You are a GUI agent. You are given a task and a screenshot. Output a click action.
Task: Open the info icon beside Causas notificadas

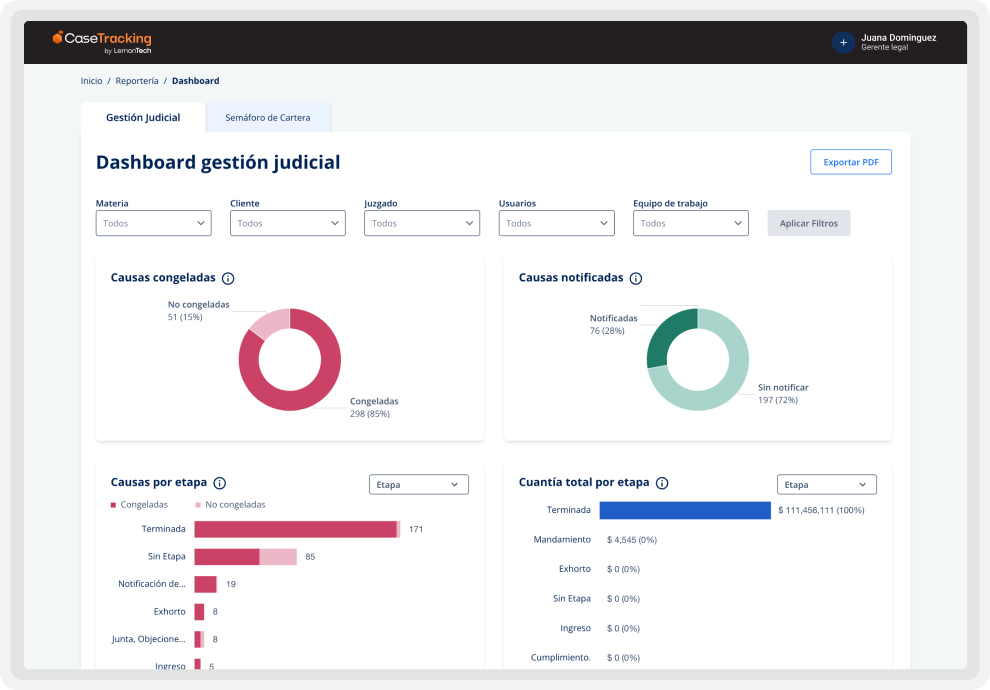pyautogui.click(x=636, y=278)
